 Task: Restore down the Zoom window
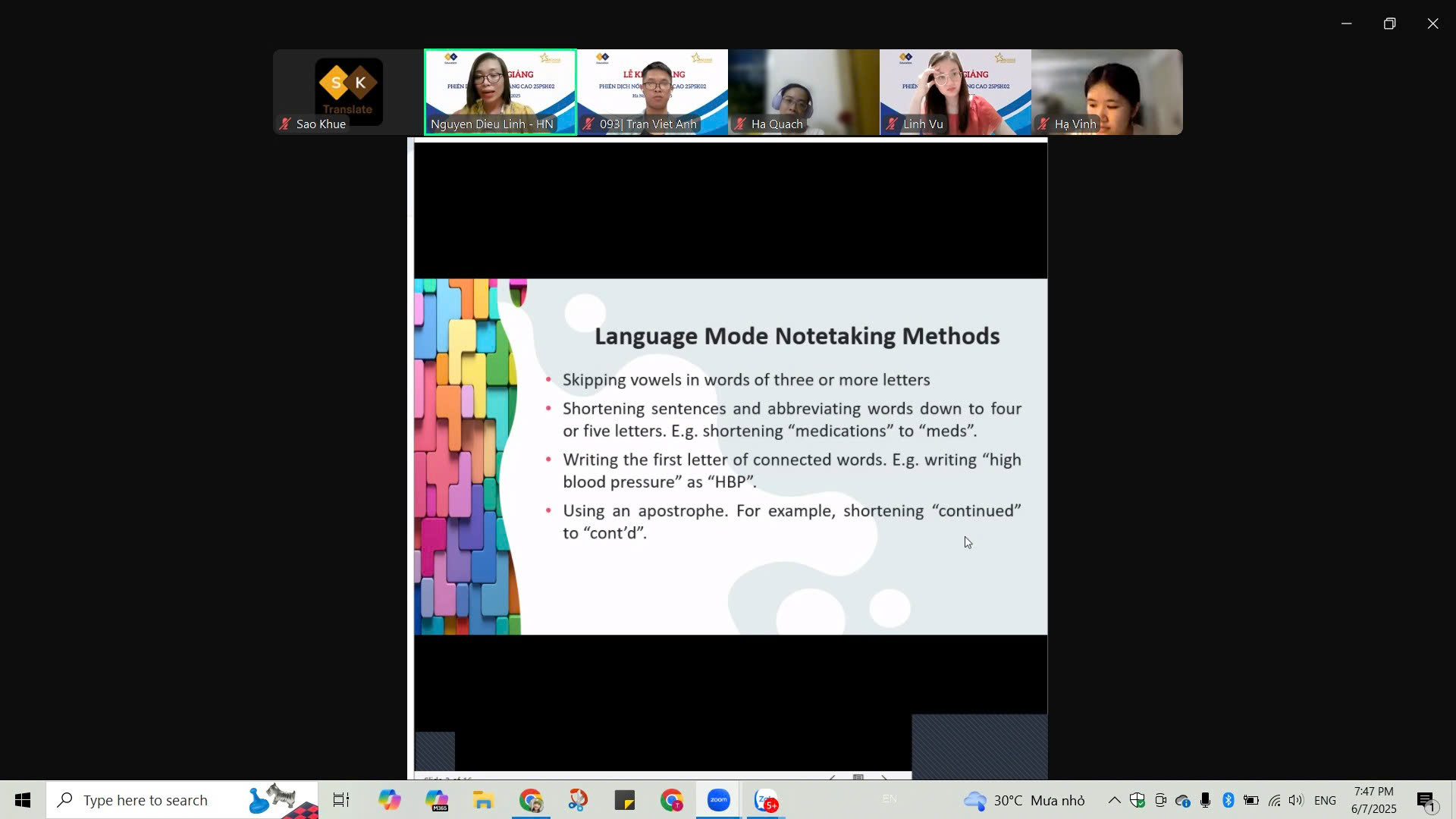1389,24
